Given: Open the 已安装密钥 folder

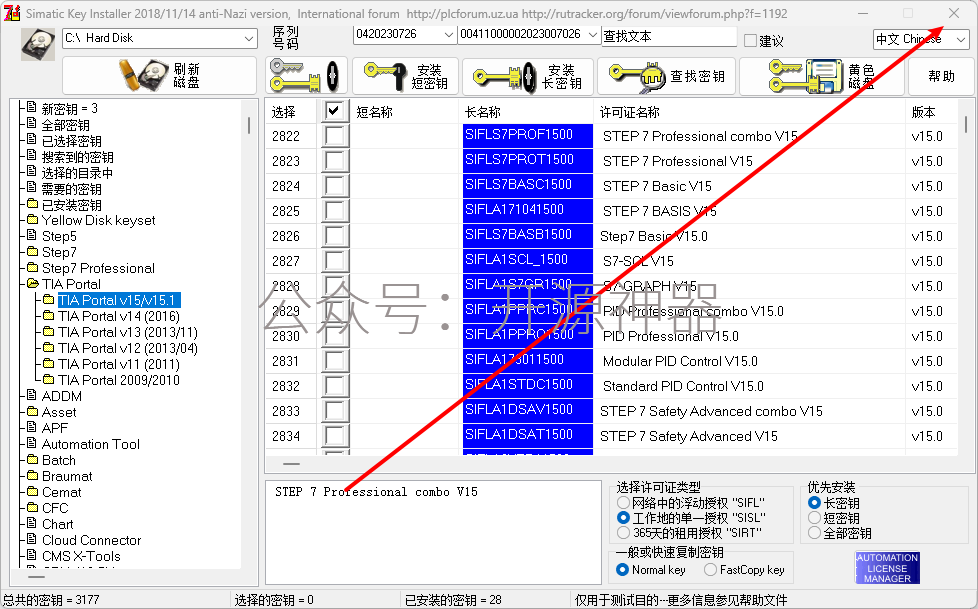Looking at the screenshot, I should coord(71,205).
